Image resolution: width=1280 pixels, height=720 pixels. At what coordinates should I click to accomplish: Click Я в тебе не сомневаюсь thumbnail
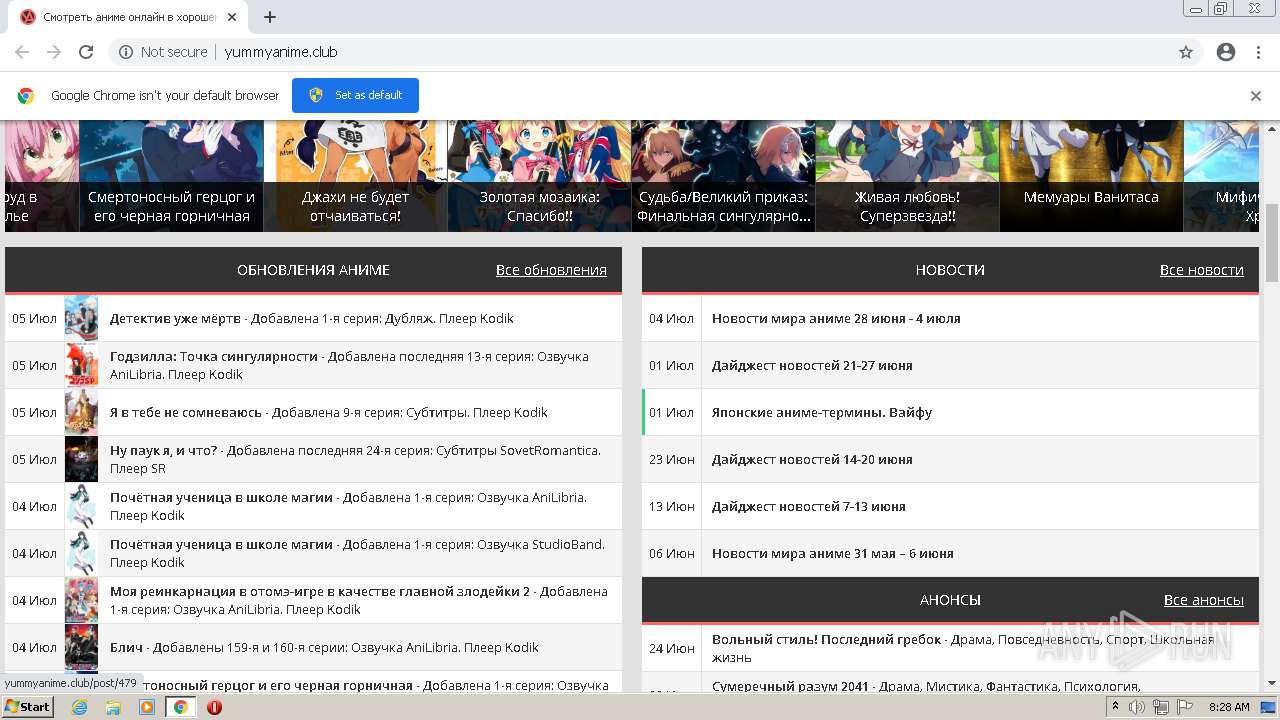(81, 412)
